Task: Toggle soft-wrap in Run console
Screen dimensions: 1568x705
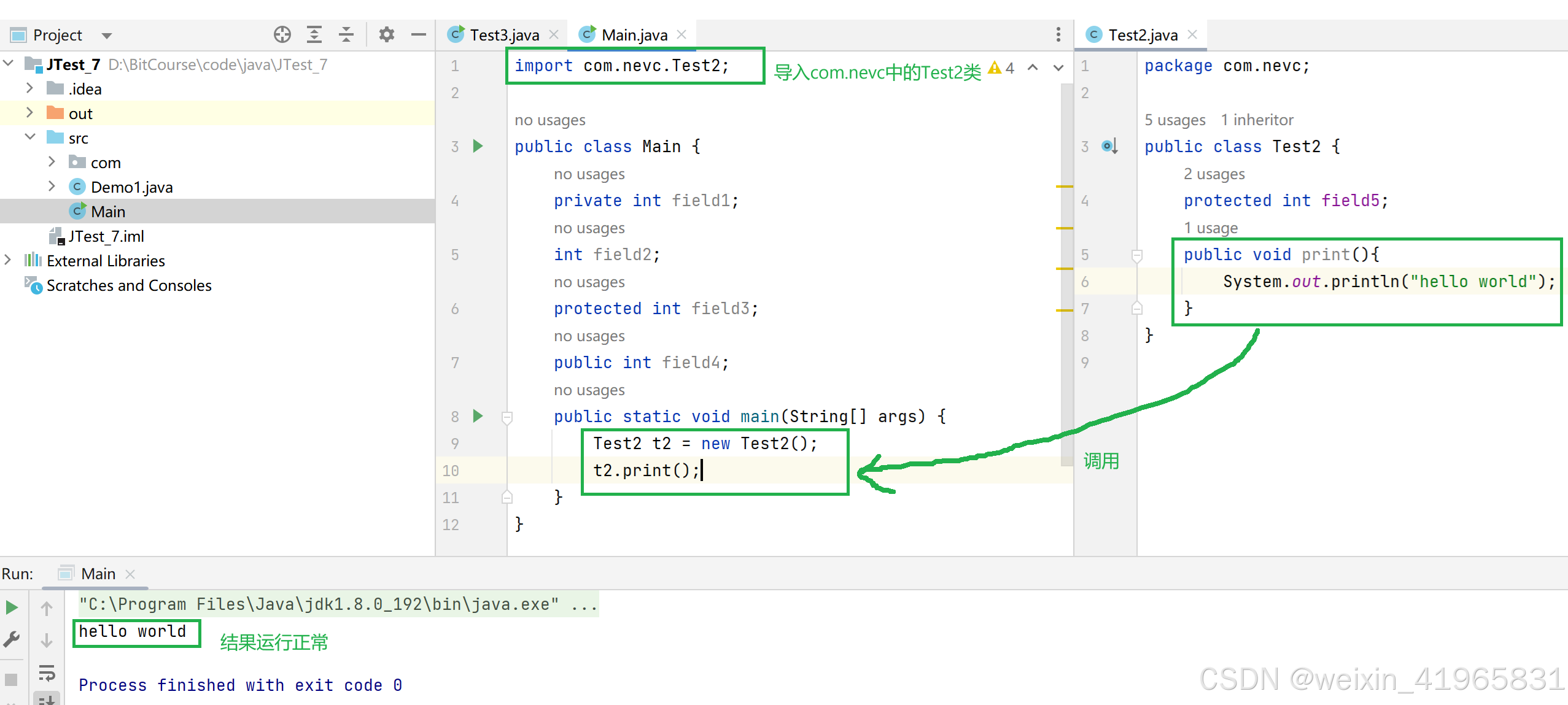Action: tap(47, 673)
